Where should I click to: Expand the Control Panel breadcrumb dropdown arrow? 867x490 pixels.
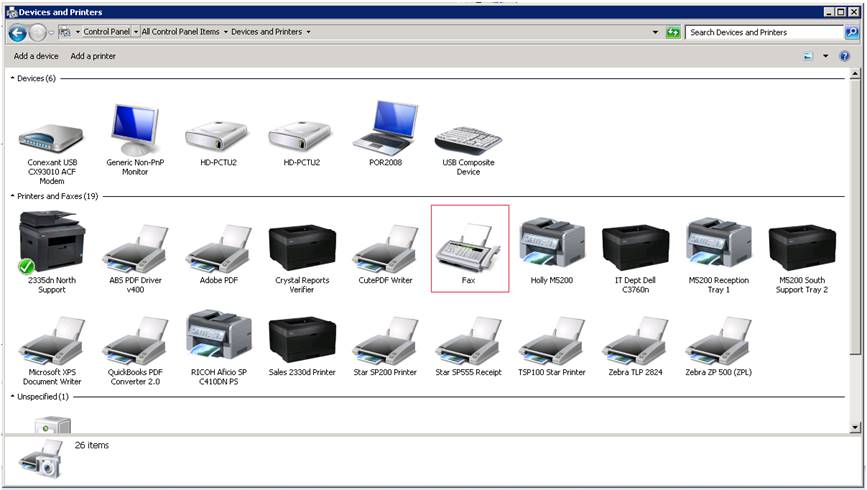tap(136, 32)
